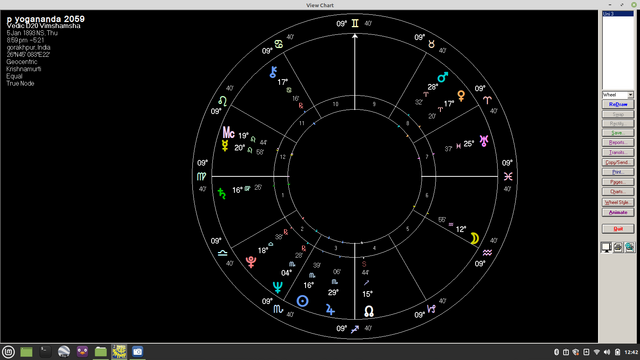The image size is (640, 360).
Task: Click the Leo sign symbol
Action: (x=222, y=100)
